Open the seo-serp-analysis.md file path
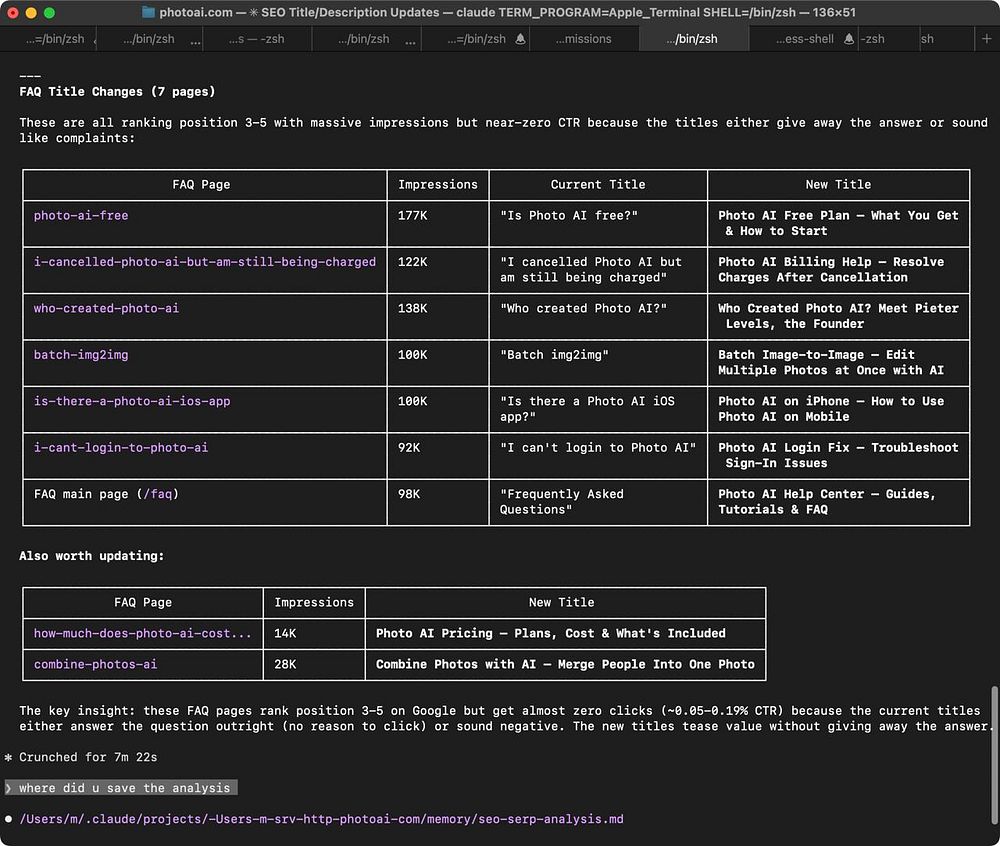Screen dimensions: 1000x846 (x=321, y=820)
